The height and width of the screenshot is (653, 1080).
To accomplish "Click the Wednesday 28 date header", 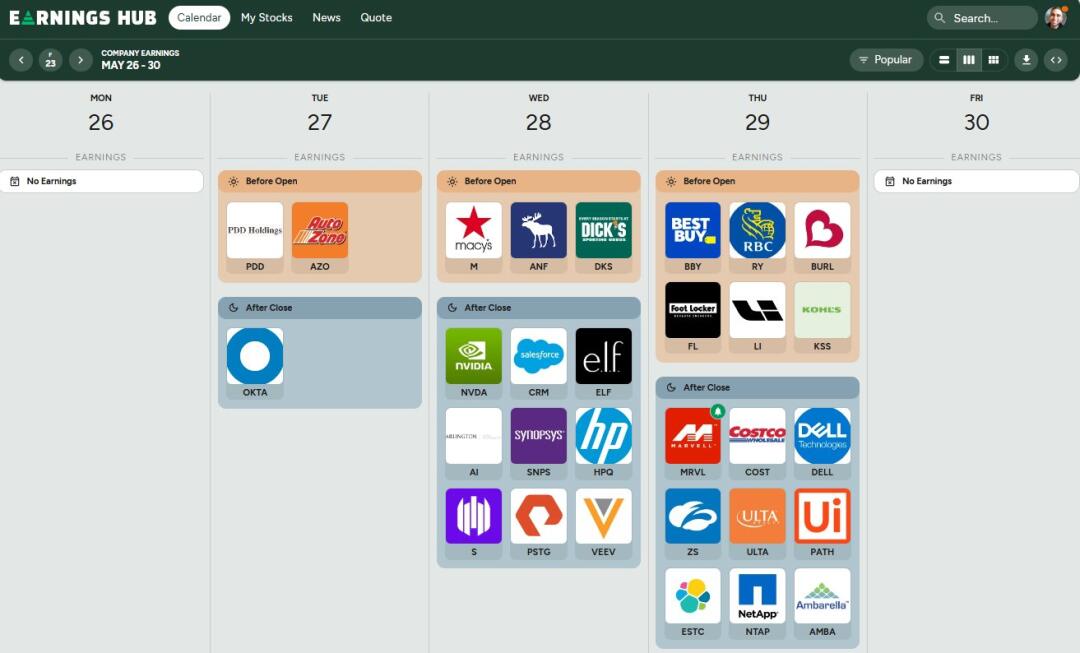I will tap(539, 114).
